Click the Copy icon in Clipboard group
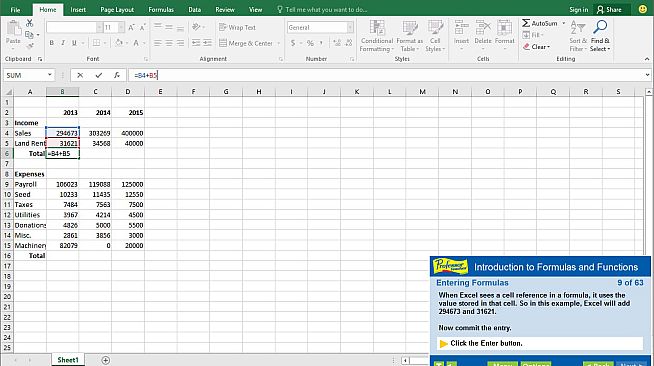Image resolution: width=654 pixels, height=366 pixels. 29,35
